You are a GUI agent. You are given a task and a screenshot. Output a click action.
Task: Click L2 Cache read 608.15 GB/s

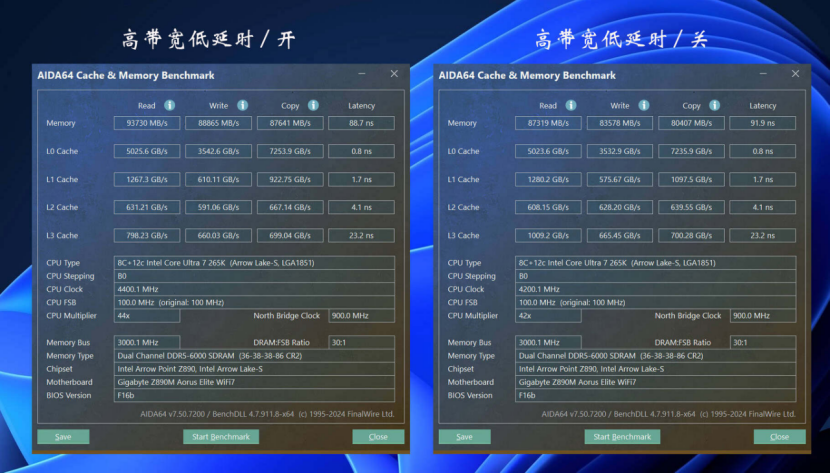(x=548, y=207)
